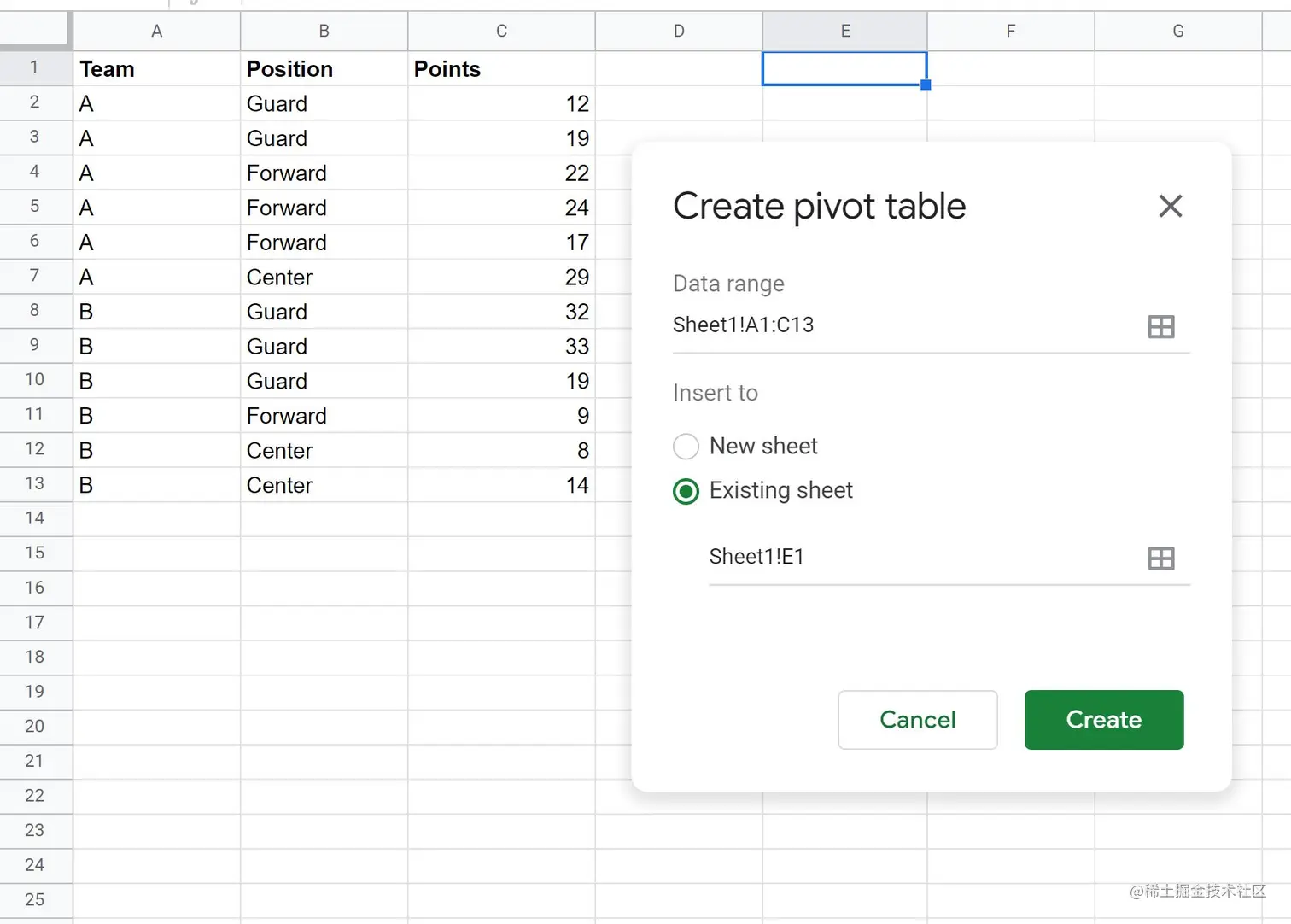
Task: Select the selected cell E1
Action: pyautogui.click(x=844, y=69)
